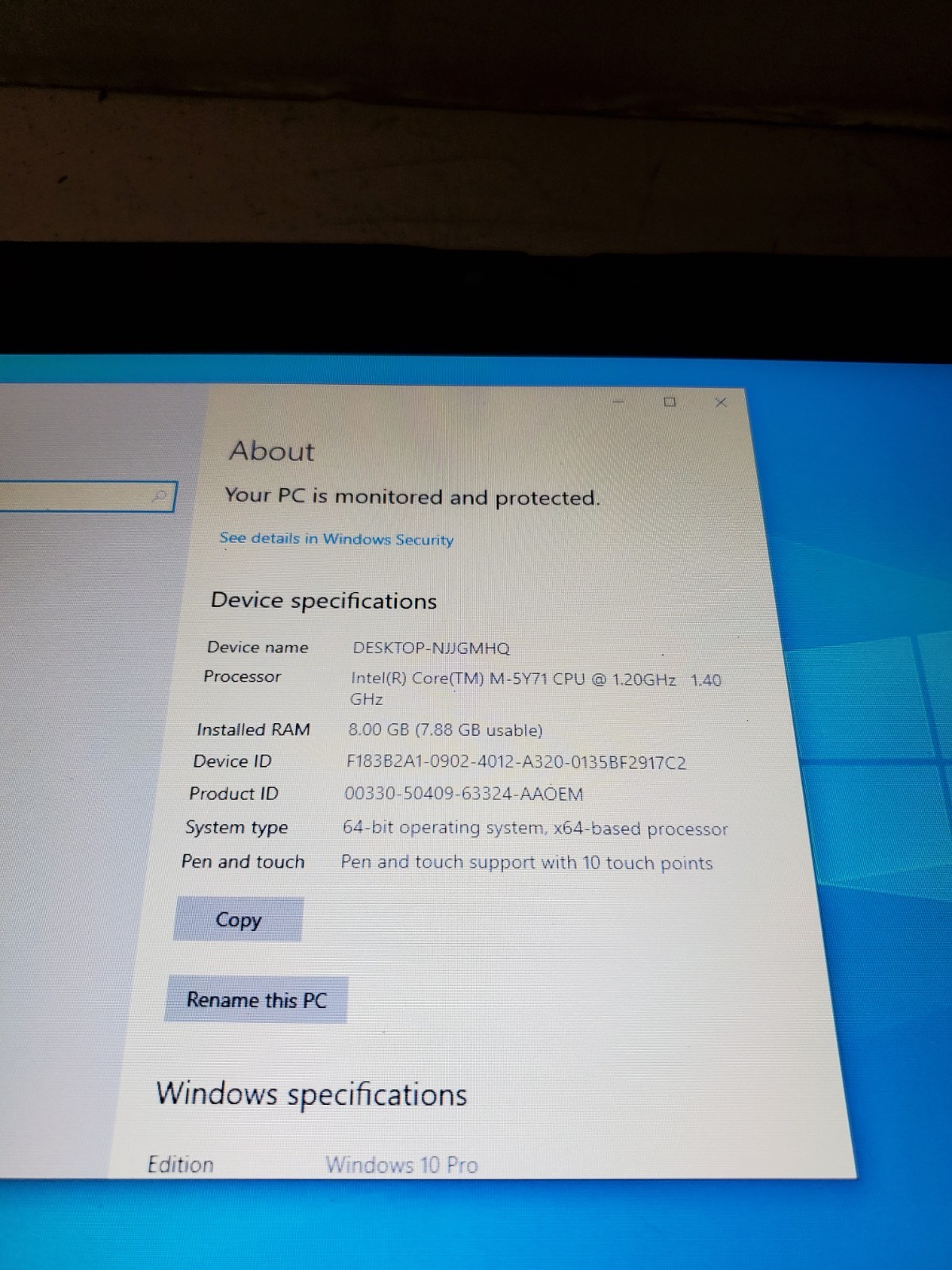This screenshot has width=952, height=1270.
Task: Select the Windows 10 Pro edition value
Action: point(401,1164)
